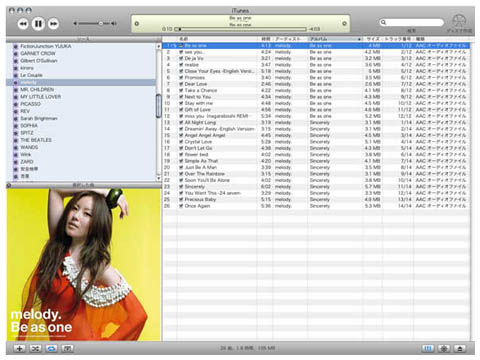The width and height of the screenshot is (480, 360).
Task: Sort songs by the artist column header
Action: (290, 39)
